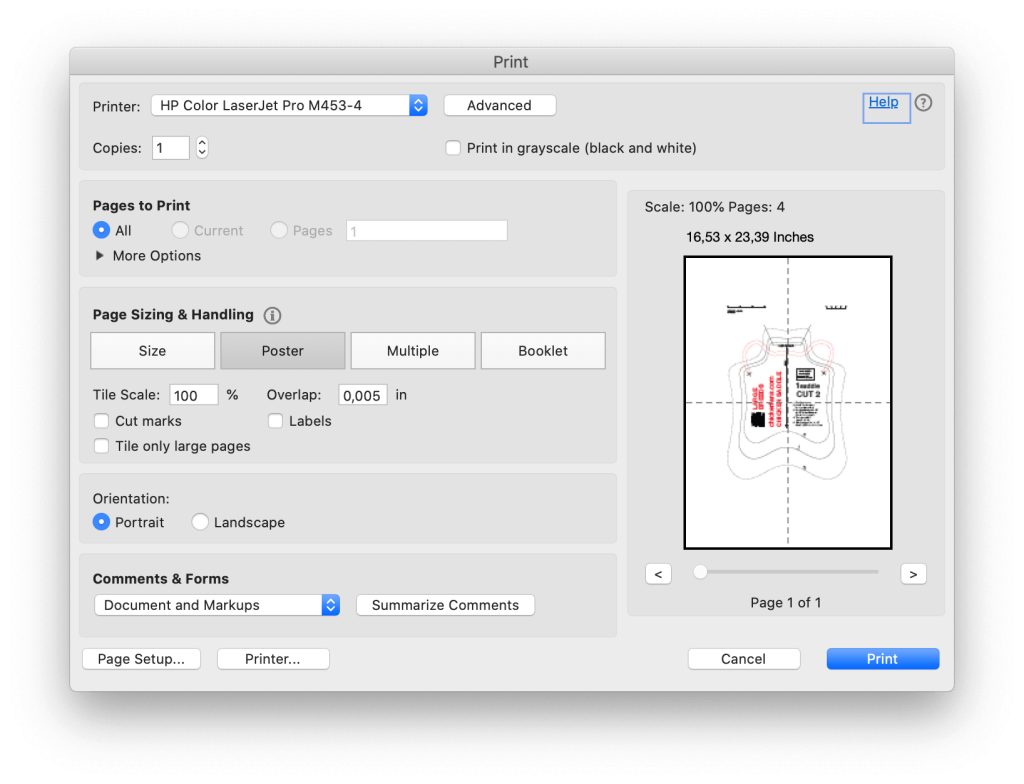The image size is (1024, 784).
Task: Go to previous preview page arrow
Action: pyautogui.click(x=658, y=574)
